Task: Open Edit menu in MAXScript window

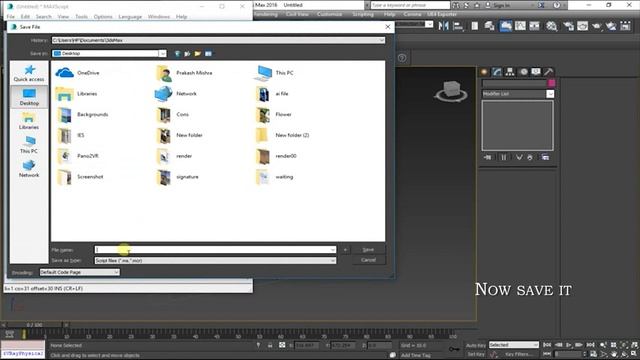Action: (25, 17)
